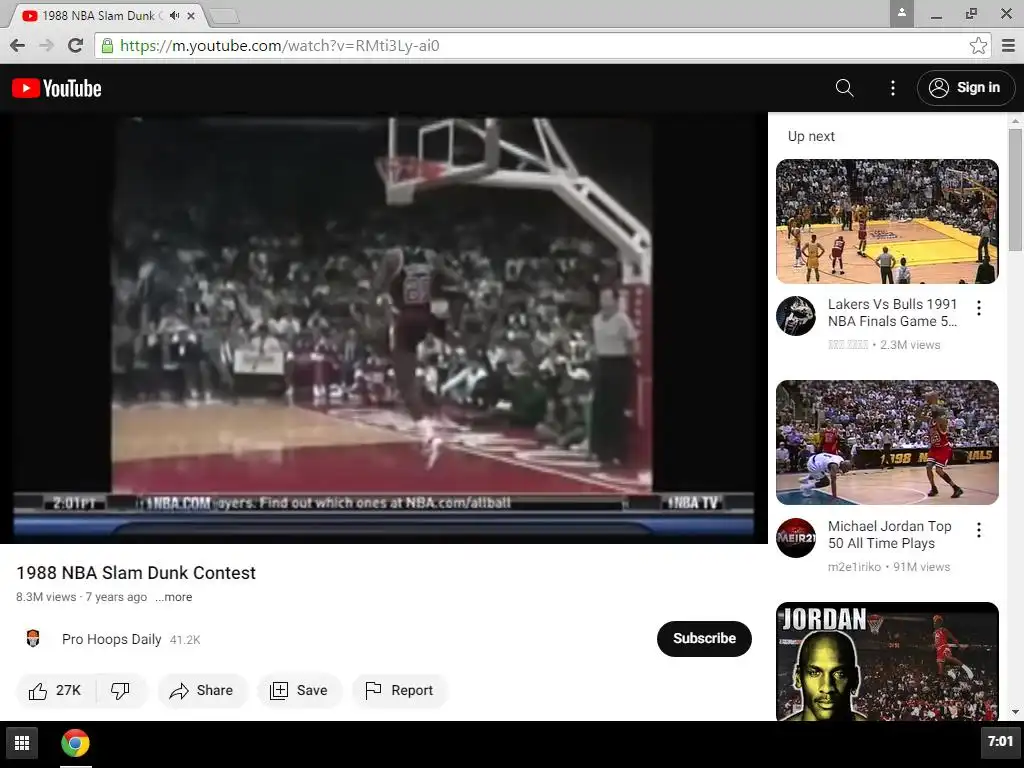This screenshot has height=768, width=1024.
Task: Click inside the video player
Action: coord(383,328)
